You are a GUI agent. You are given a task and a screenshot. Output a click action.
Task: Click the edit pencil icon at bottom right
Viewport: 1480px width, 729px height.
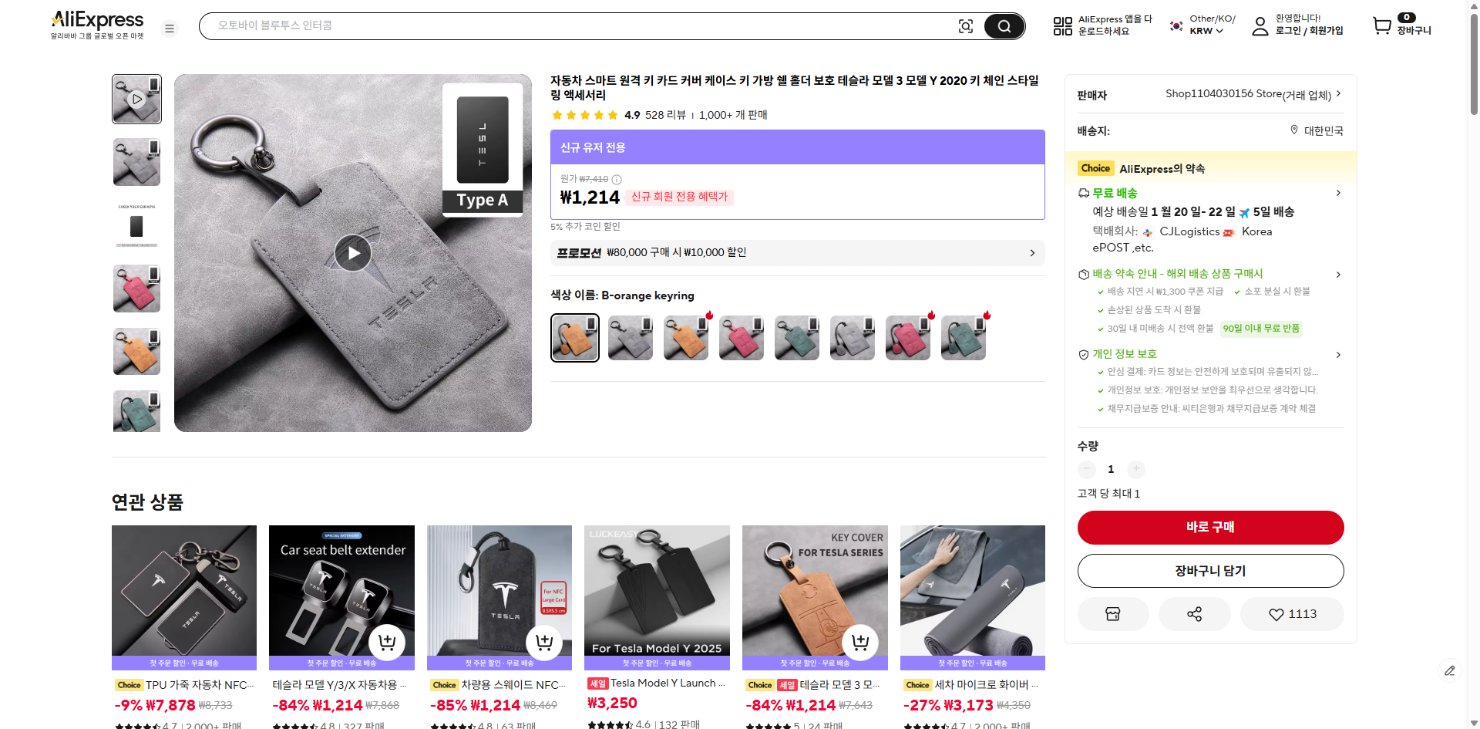click(x=1449, y=671)
